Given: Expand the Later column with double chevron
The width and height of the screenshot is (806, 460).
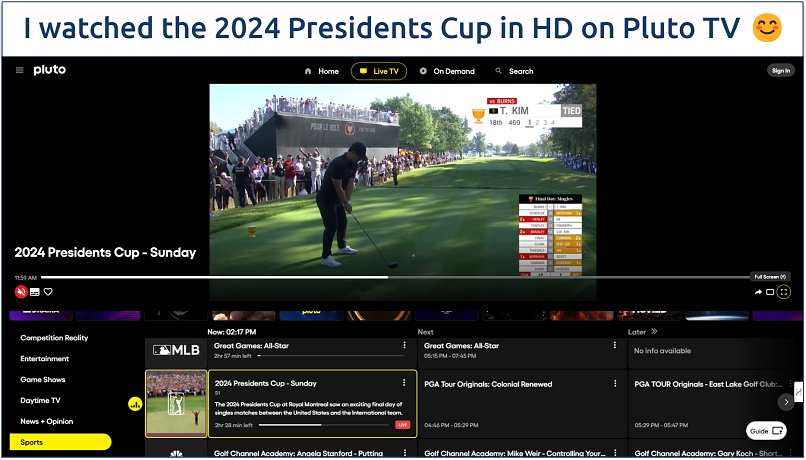Looking at the screenshot, I should (654, 332).
